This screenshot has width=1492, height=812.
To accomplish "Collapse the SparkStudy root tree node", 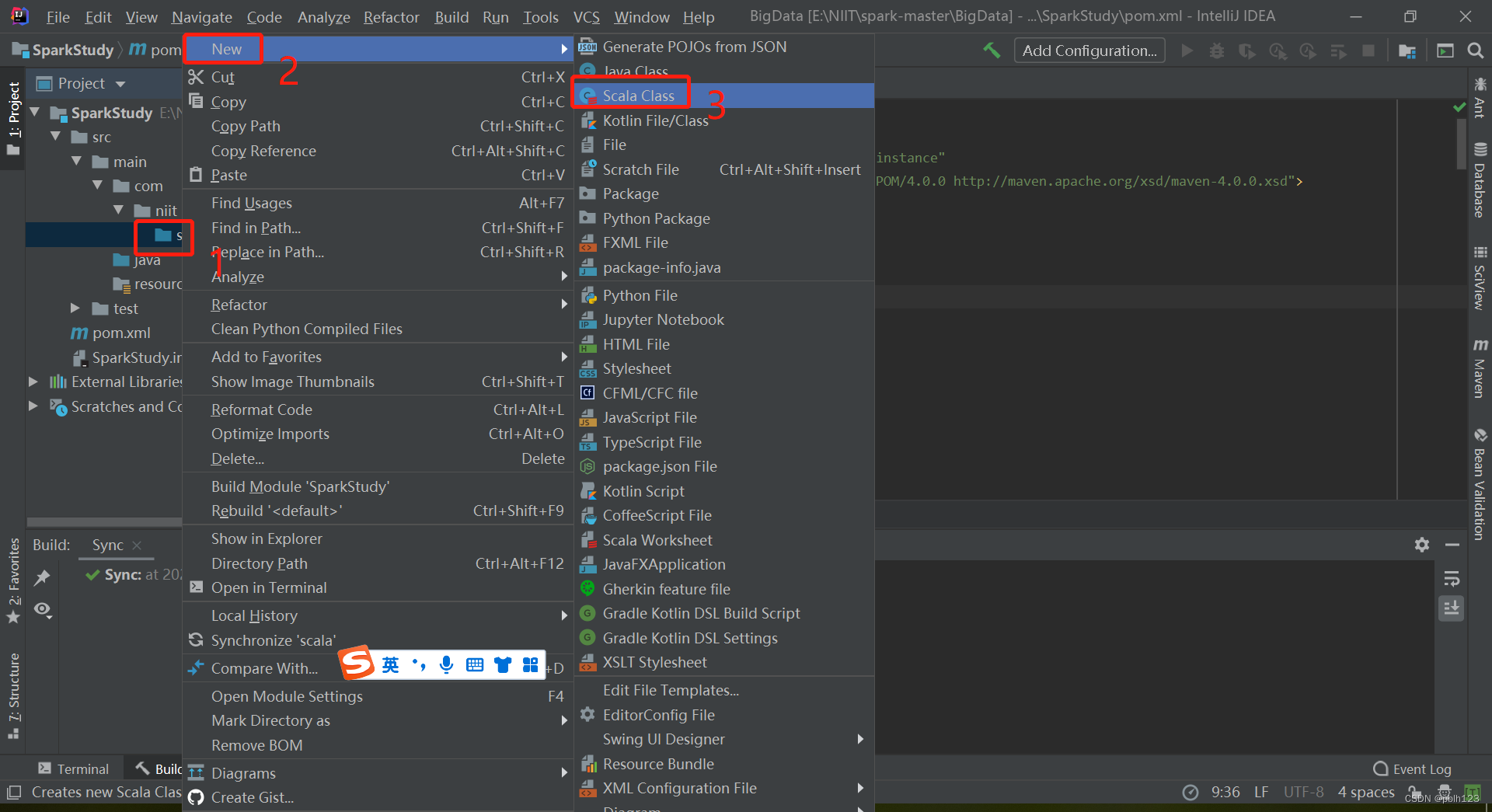I will pos(35,113).
